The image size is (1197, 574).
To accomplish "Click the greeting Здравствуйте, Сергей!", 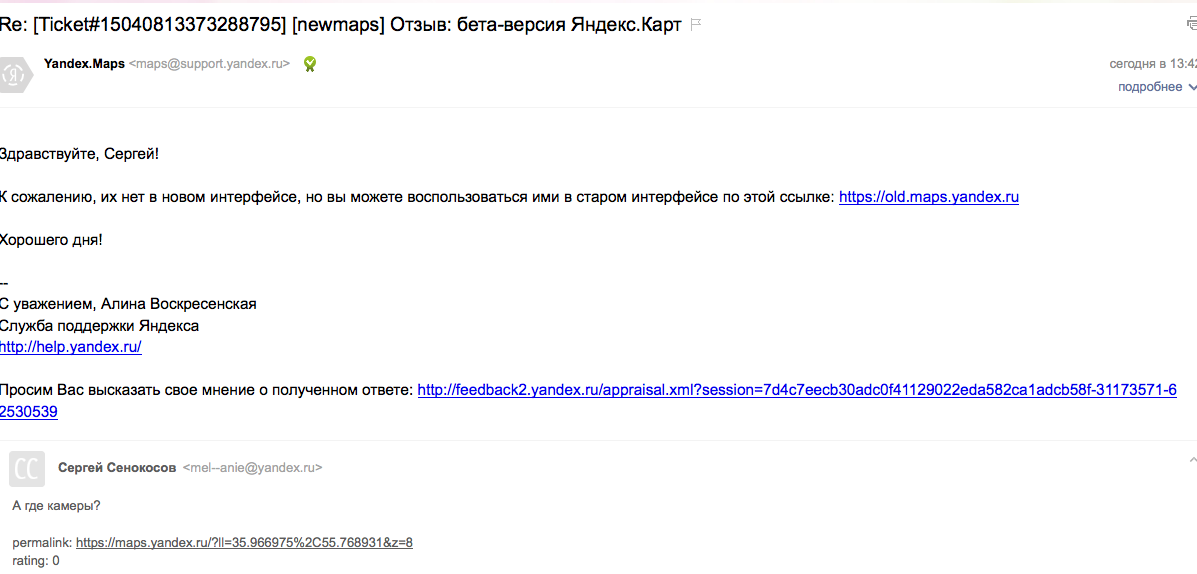I will (x=79, y=154).
